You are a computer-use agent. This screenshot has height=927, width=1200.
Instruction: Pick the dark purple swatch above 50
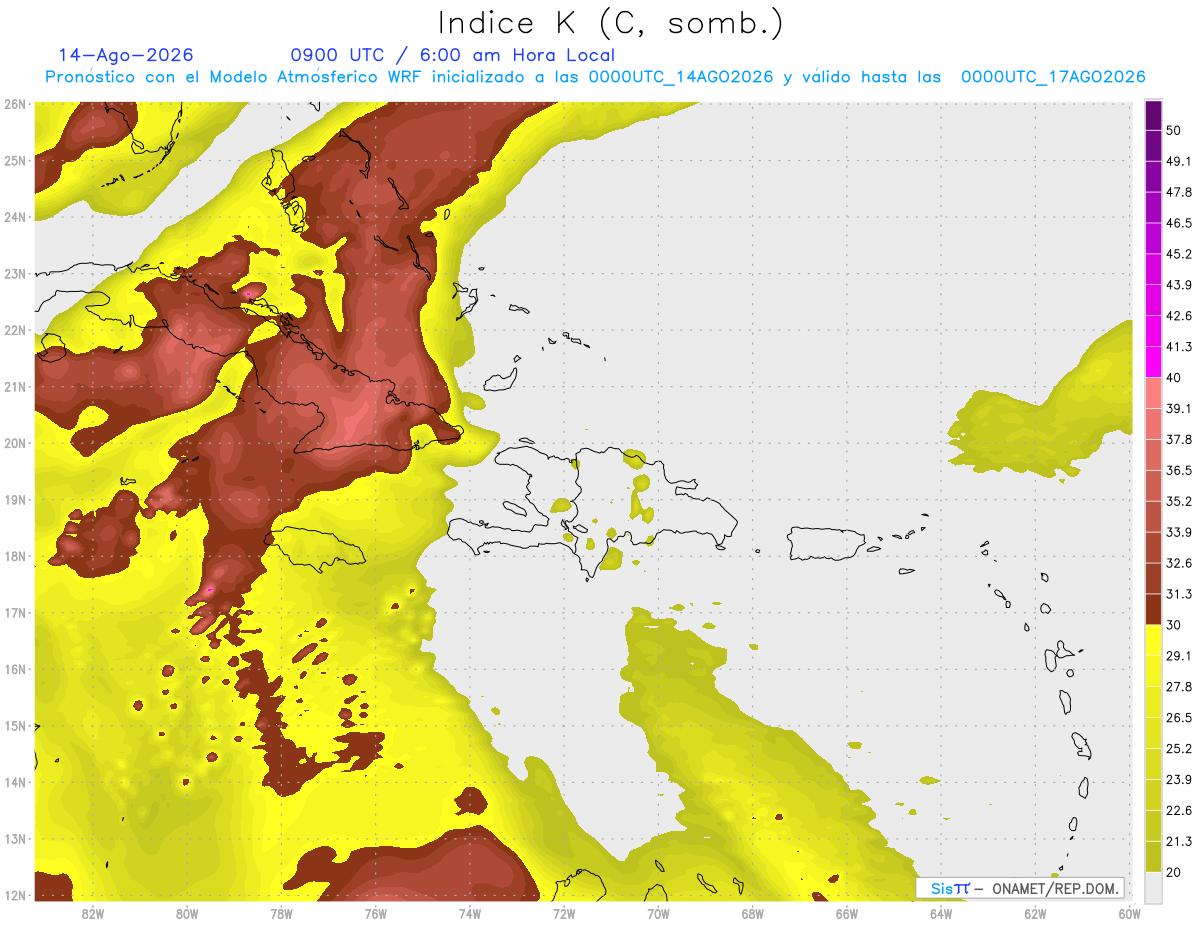[x=1153, y=115]
